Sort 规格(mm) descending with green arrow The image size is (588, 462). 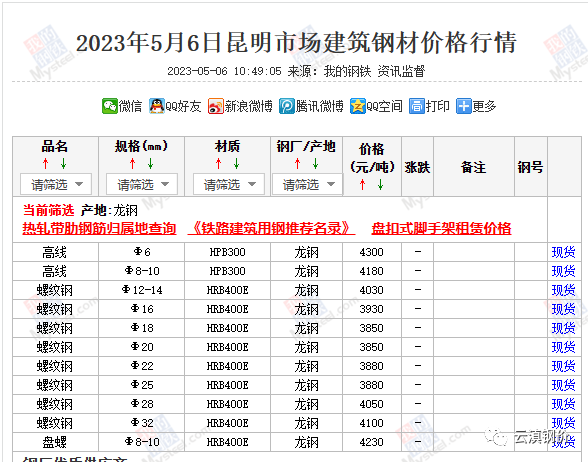(150, 164)
